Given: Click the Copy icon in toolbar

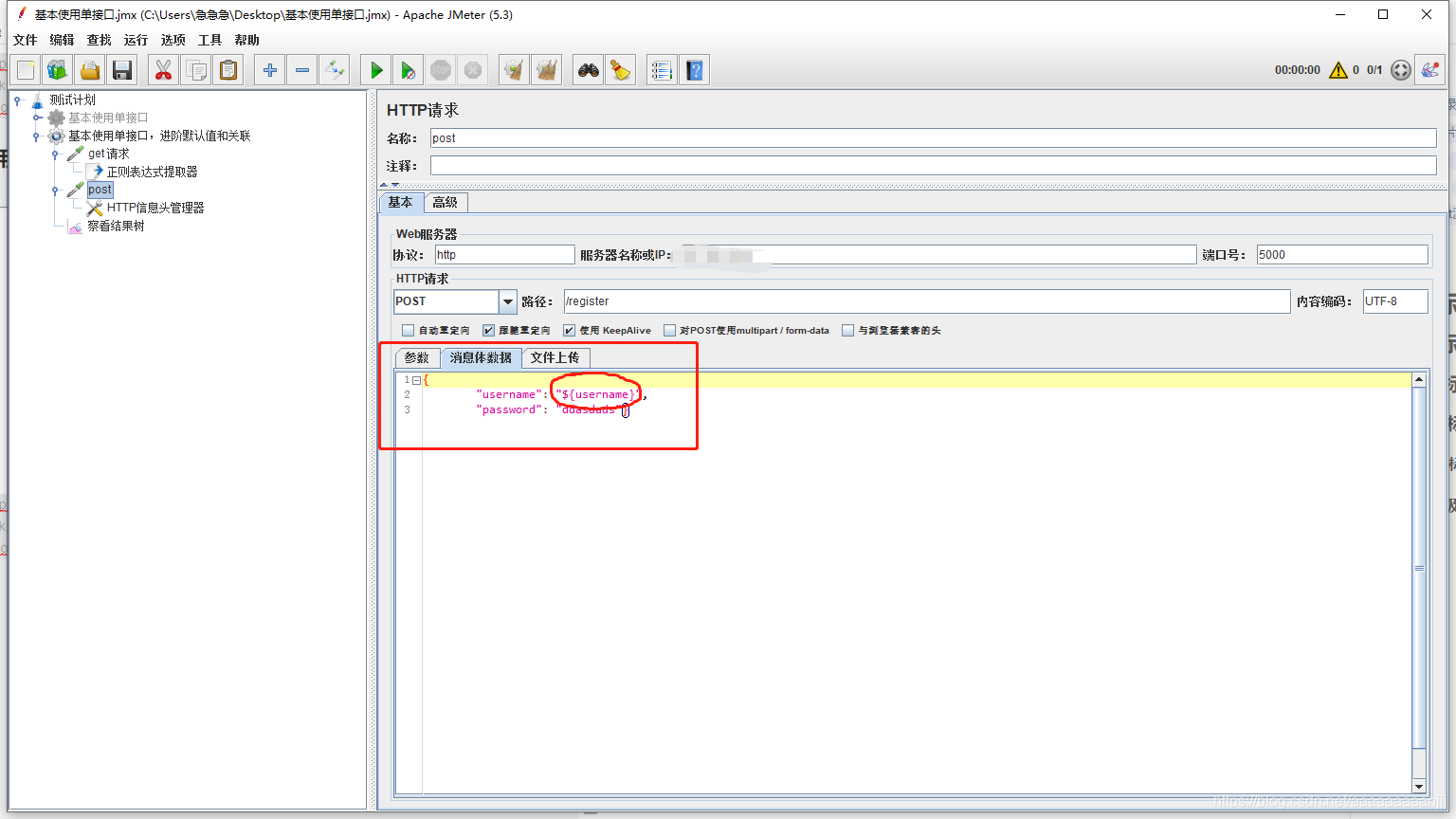Looking at the screenshot, I should [x=196, y=70].
